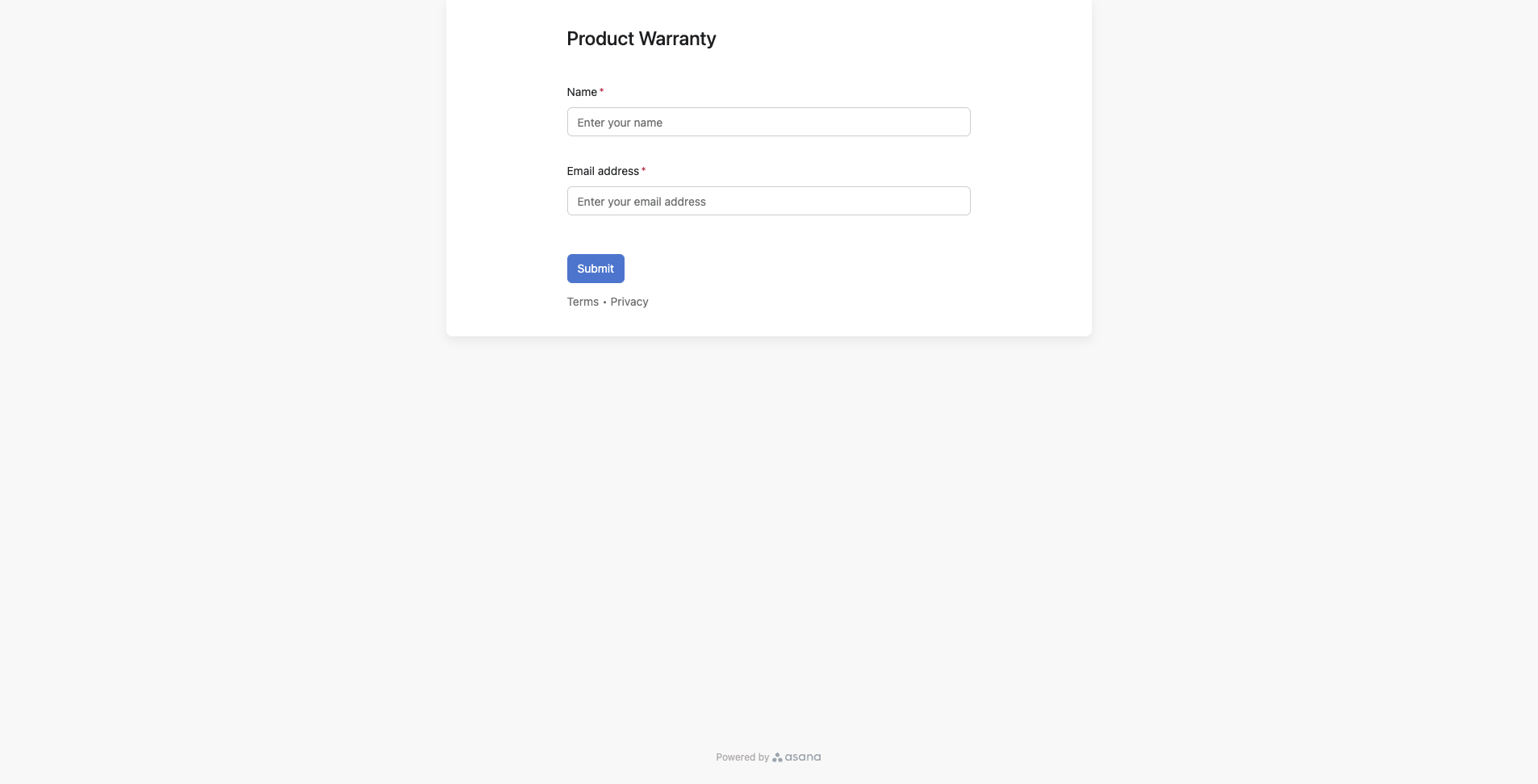Image resolution: width=1538 pixels, height=784 pixels.
Task: Click the asana wordmark text
Action: [x=801, y=757]
